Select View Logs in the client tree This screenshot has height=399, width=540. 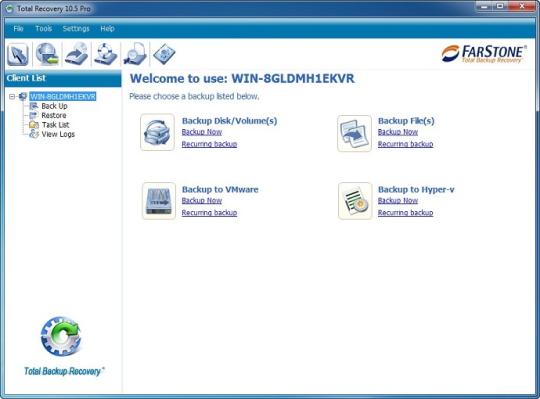tap(58, 134)
